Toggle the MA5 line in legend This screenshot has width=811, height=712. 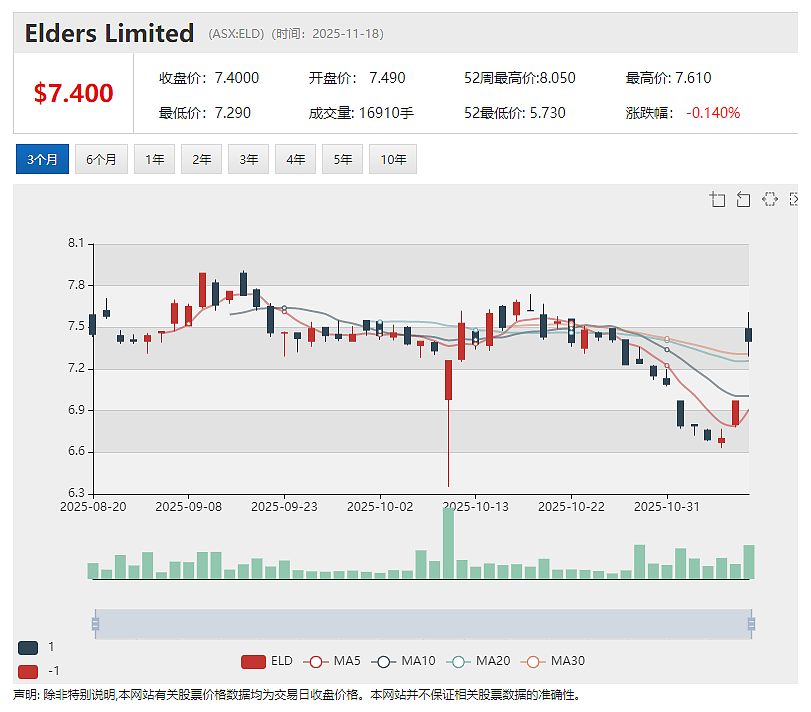[332, 661]
